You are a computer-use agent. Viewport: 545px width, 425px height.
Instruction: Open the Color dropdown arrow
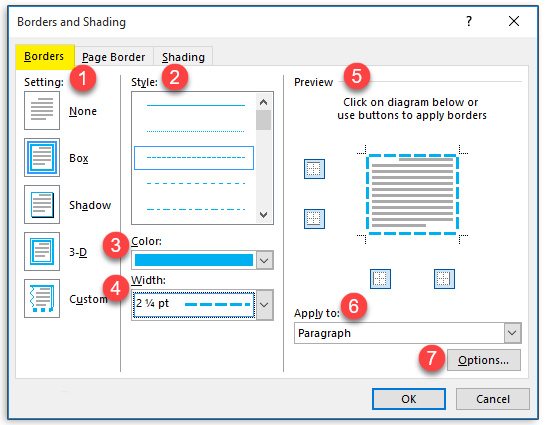[265, 260]
